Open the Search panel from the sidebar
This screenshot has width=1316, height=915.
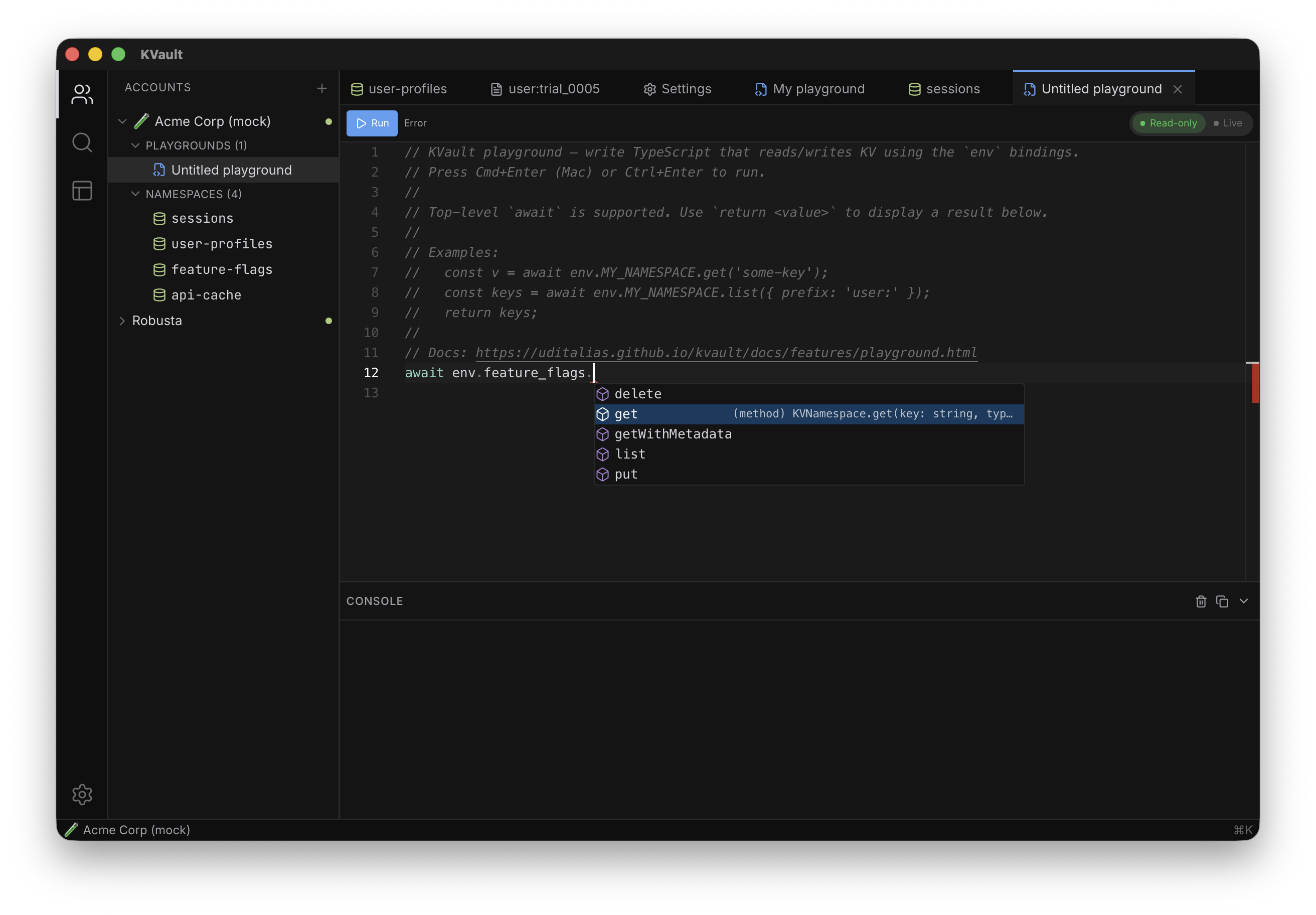(82, 142)
